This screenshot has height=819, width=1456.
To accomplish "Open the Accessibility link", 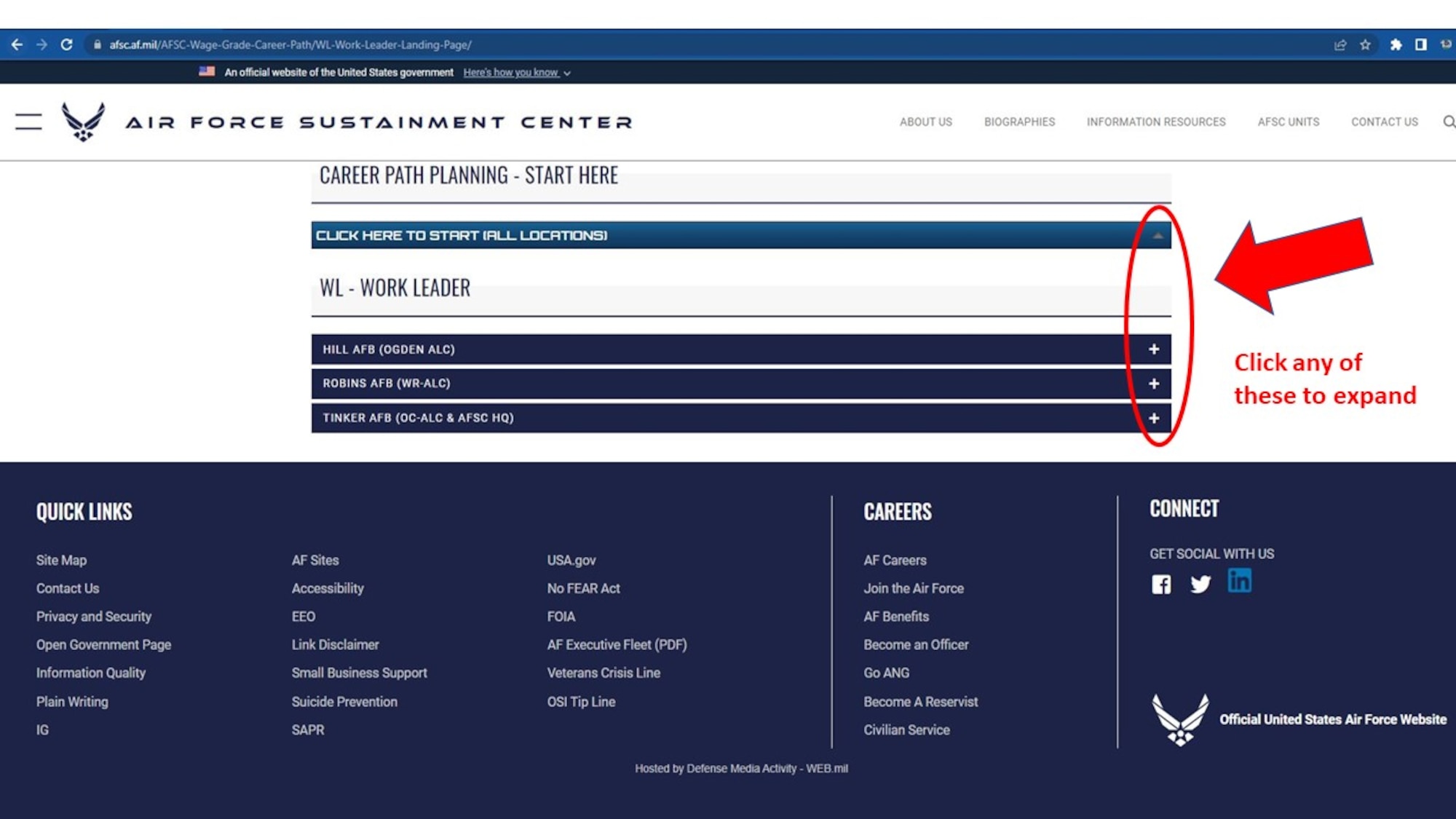I will tap(328, 588).
